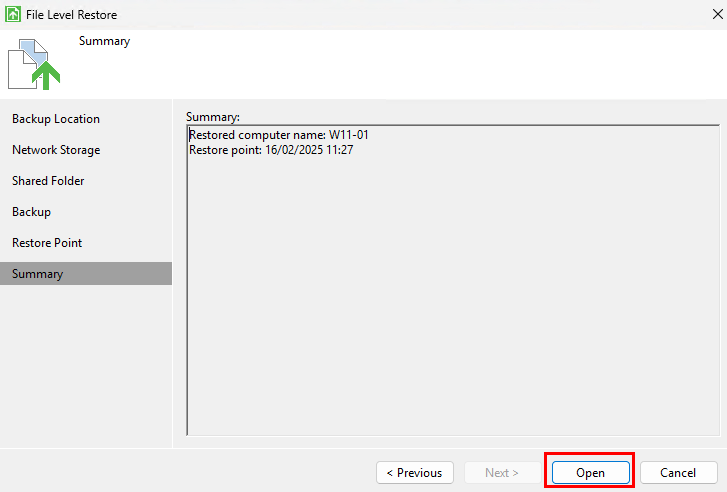Go to the Backup Location step
727x492 pixels.
point(56,119)
